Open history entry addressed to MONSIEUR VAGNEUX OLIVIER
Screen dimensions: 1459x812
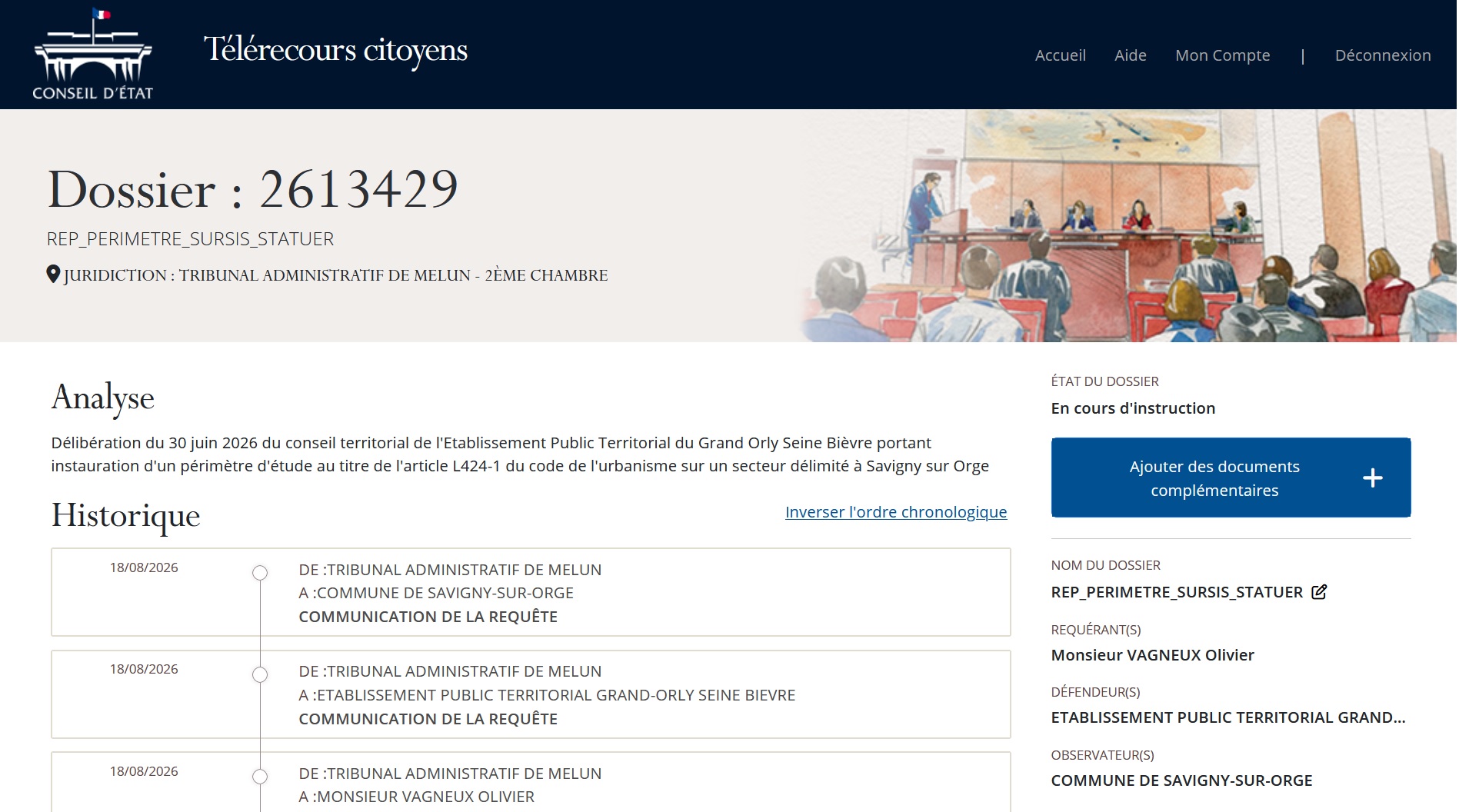coord(531,782)
